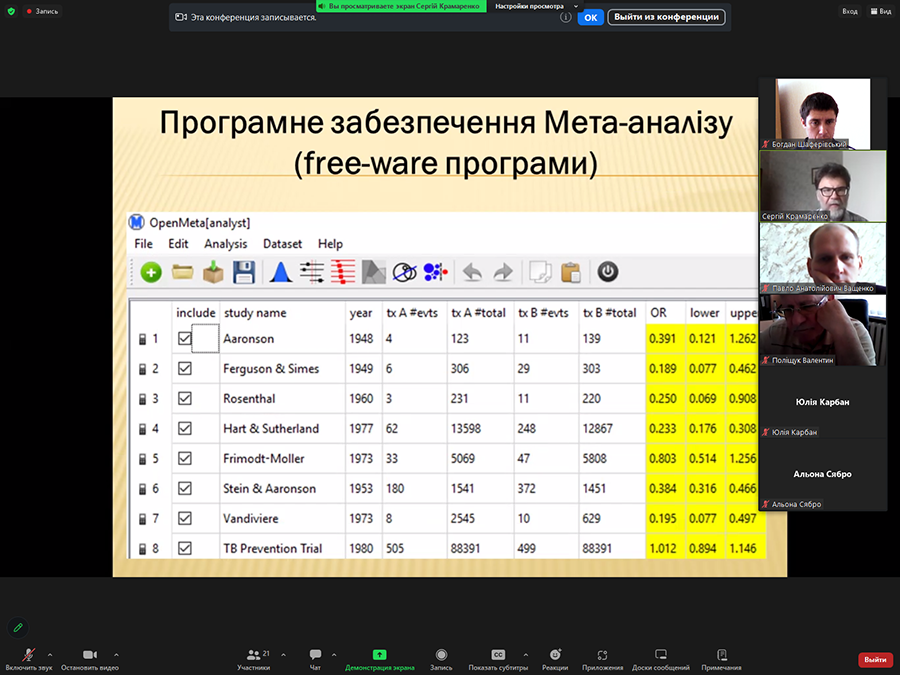Click the gray shapes toolbar icon
This screenshot has height=675, width=900.
(x=374, y=272)
